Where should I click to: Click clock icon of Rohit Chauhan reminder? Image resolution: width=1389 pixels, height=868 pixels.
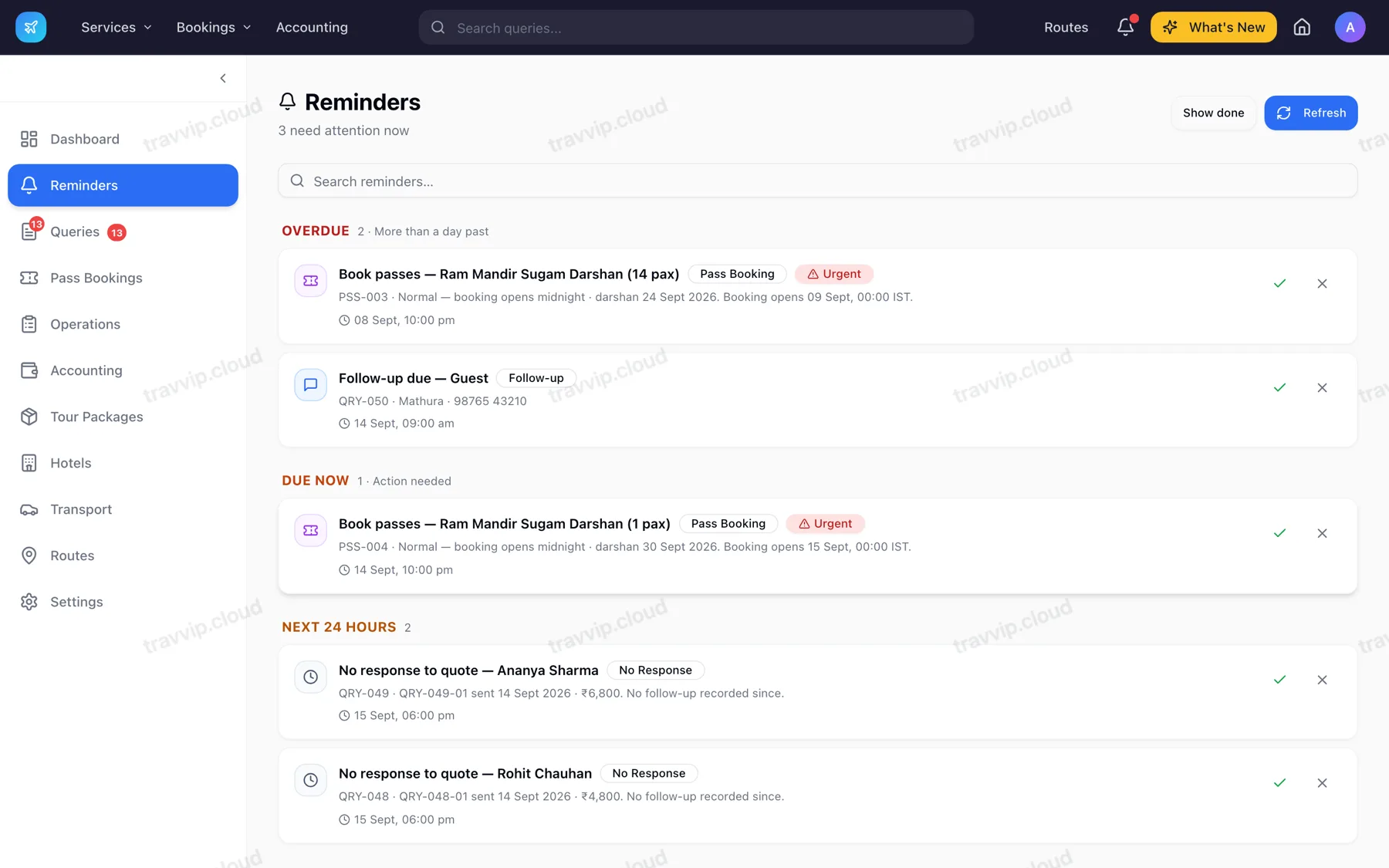310,780
